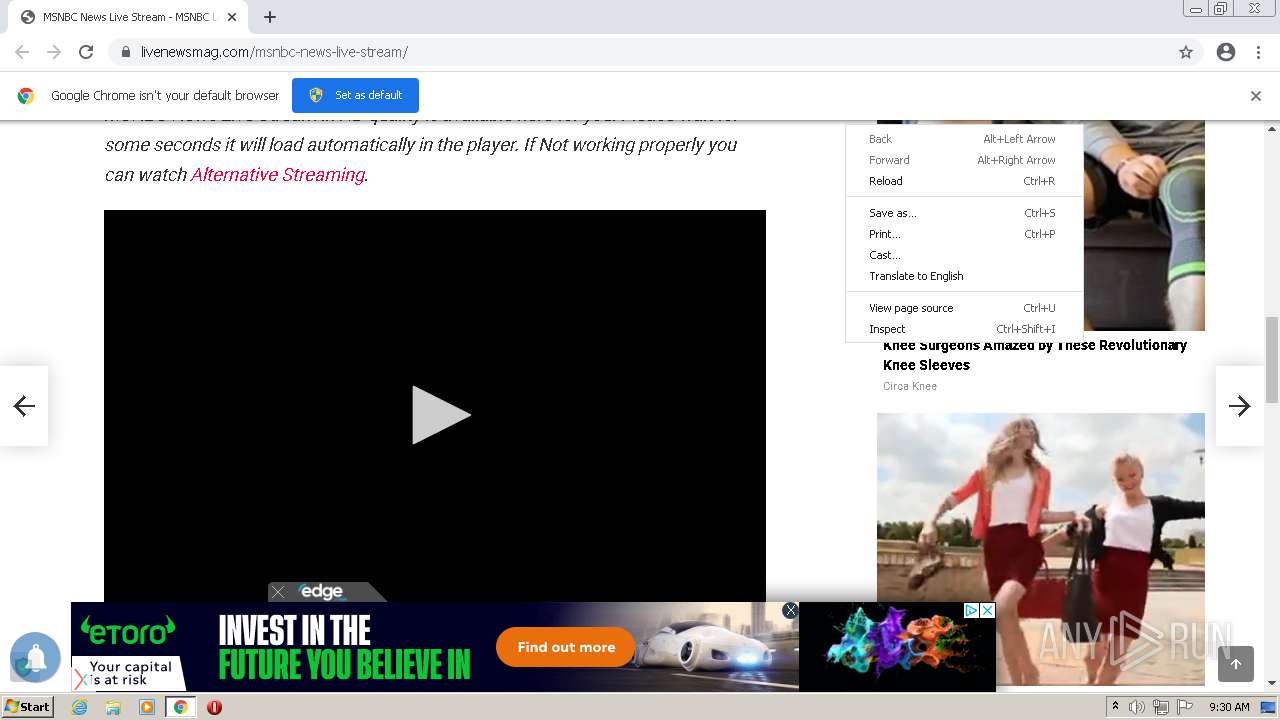
Task: Show hidden tray icons arrow
Action: coord(1115,707)
